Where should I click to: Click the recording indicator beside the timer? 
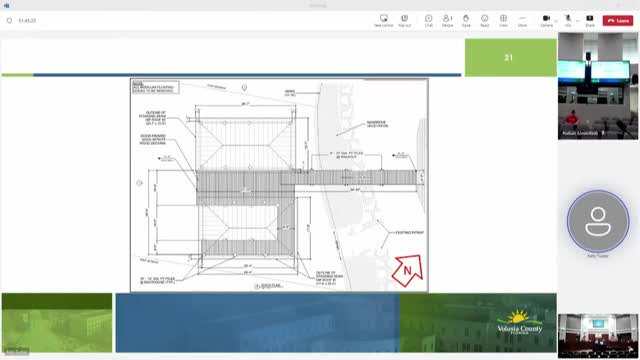tap(9, 20)
